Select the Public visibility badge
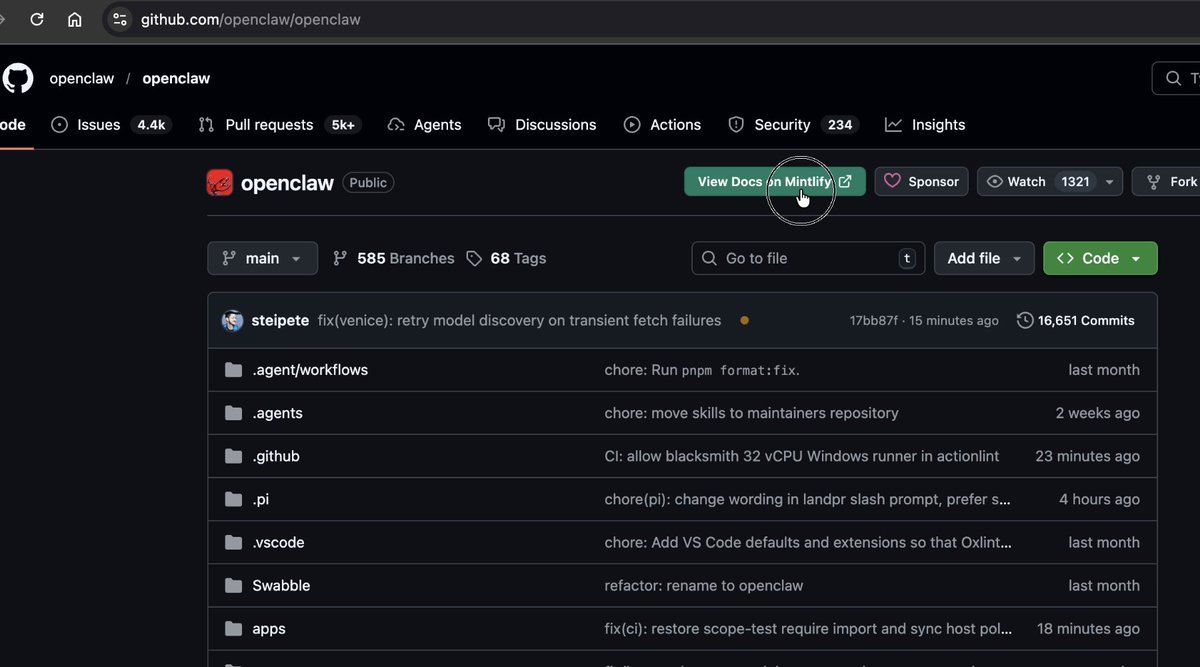The image size is (1200, 667). click(x=368, y=182)
